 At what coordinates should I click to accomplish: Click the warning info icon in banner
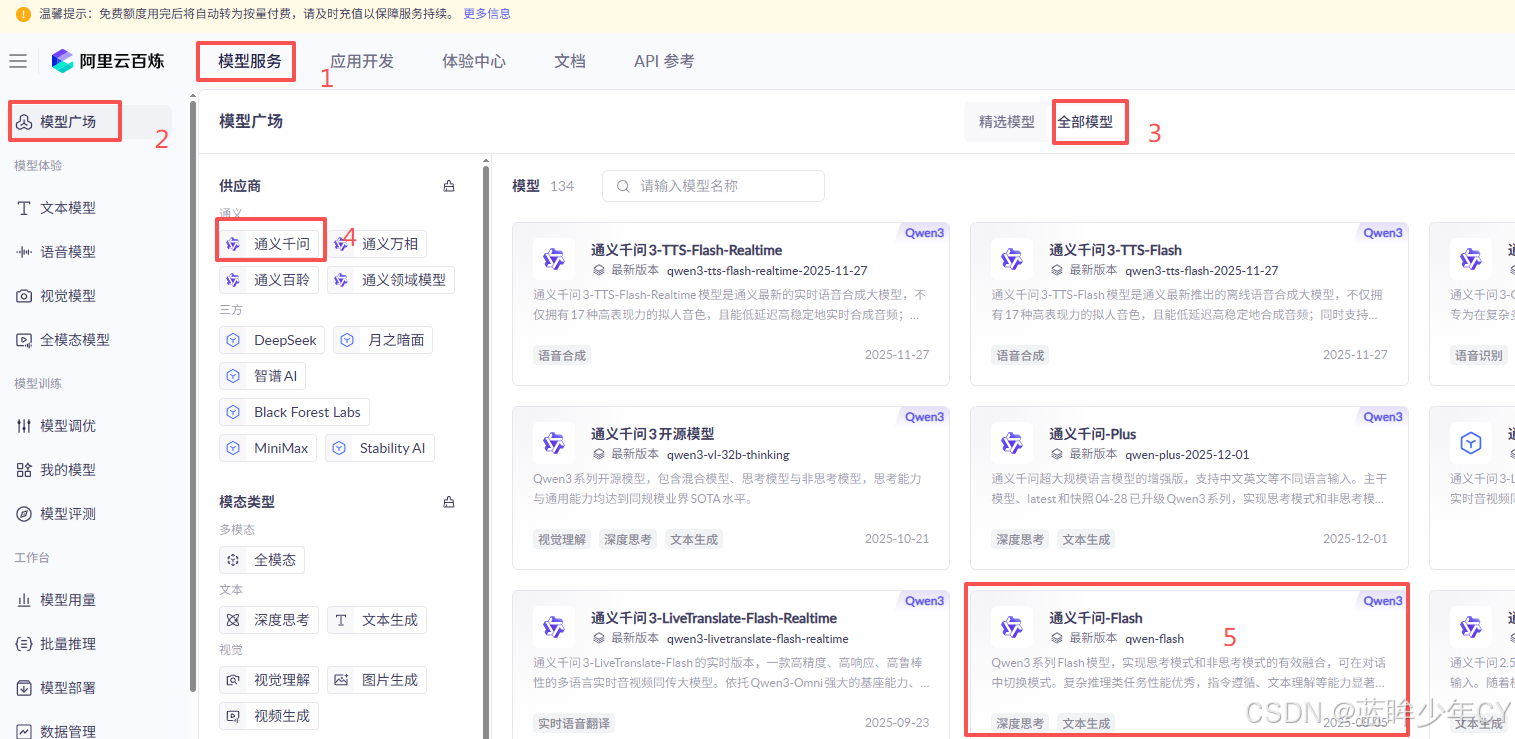[x=24, y=14]
